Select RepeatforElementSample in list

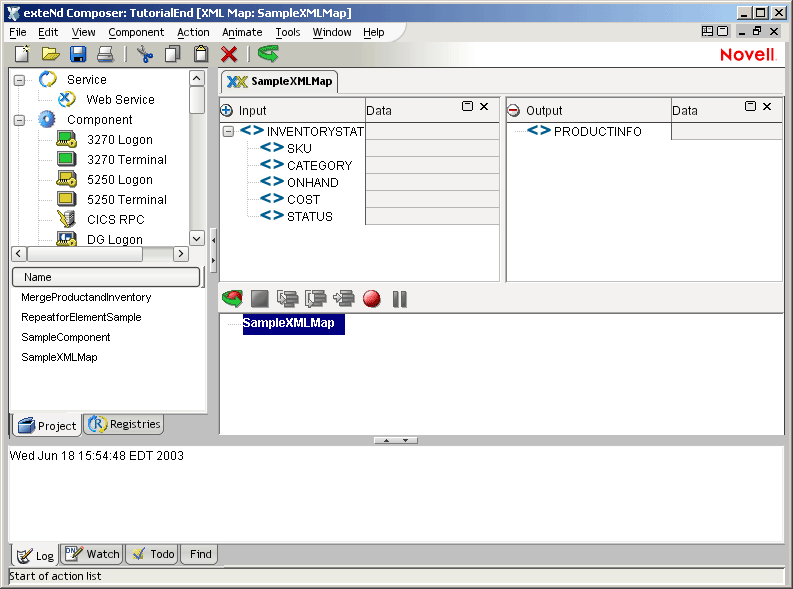(x=81, y=317)
